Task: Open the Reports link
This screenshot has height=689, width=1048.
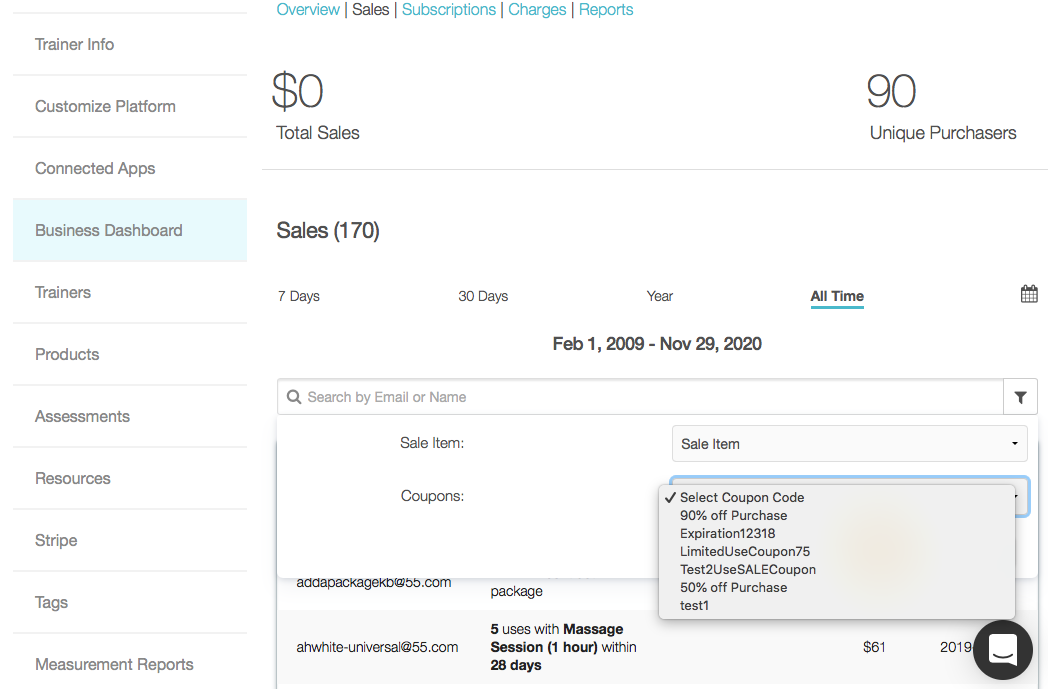Action: tap(606, 10)
